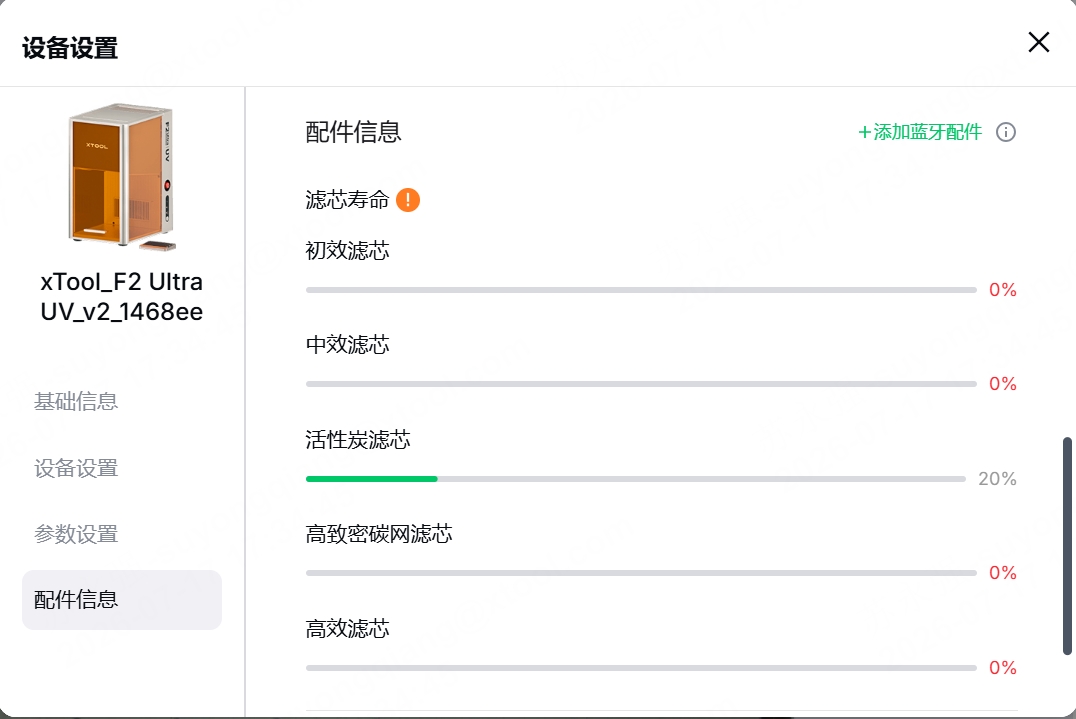This screenshot has width=1076, height=719.
Task: Click the 20% value for activated carbon
Action: click(x=997, y=479)
